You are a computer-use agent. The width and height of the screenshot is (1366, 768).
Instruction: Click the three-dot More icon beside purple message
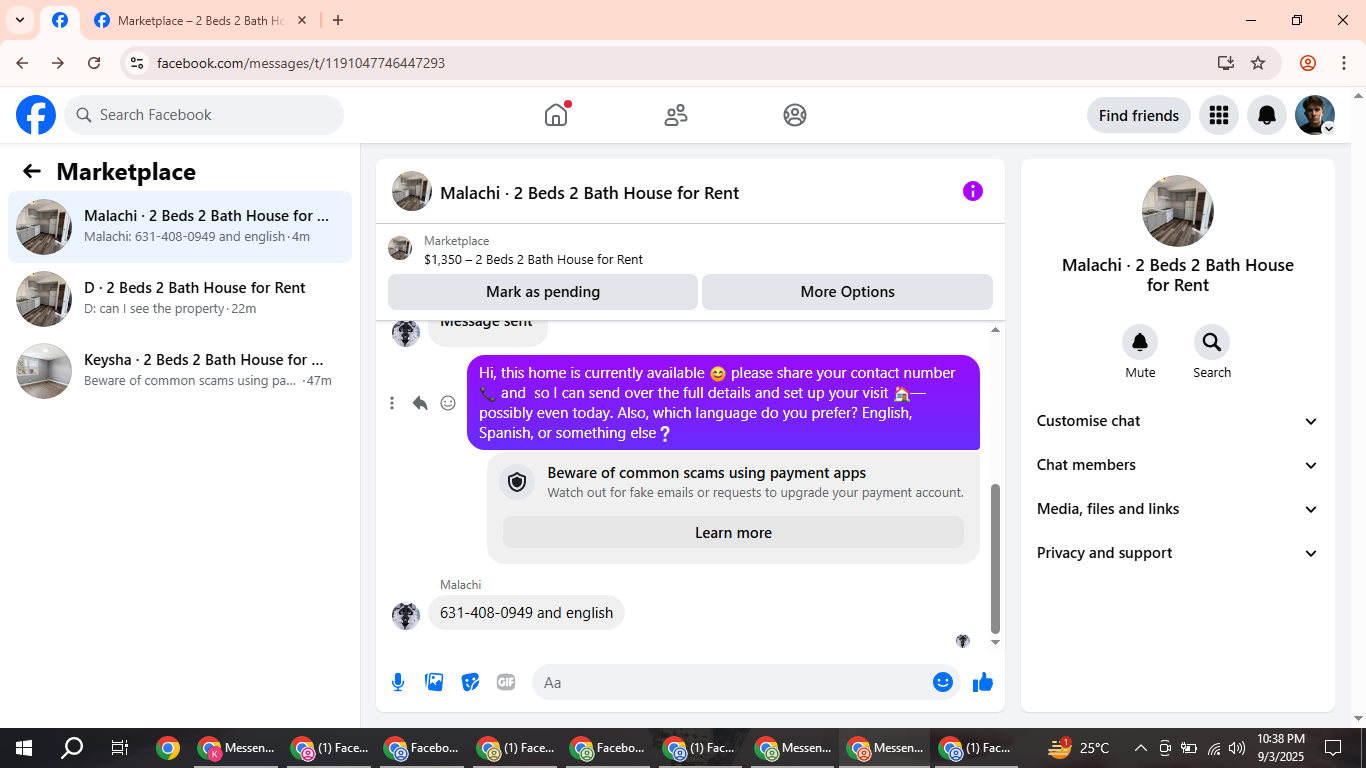392,403
